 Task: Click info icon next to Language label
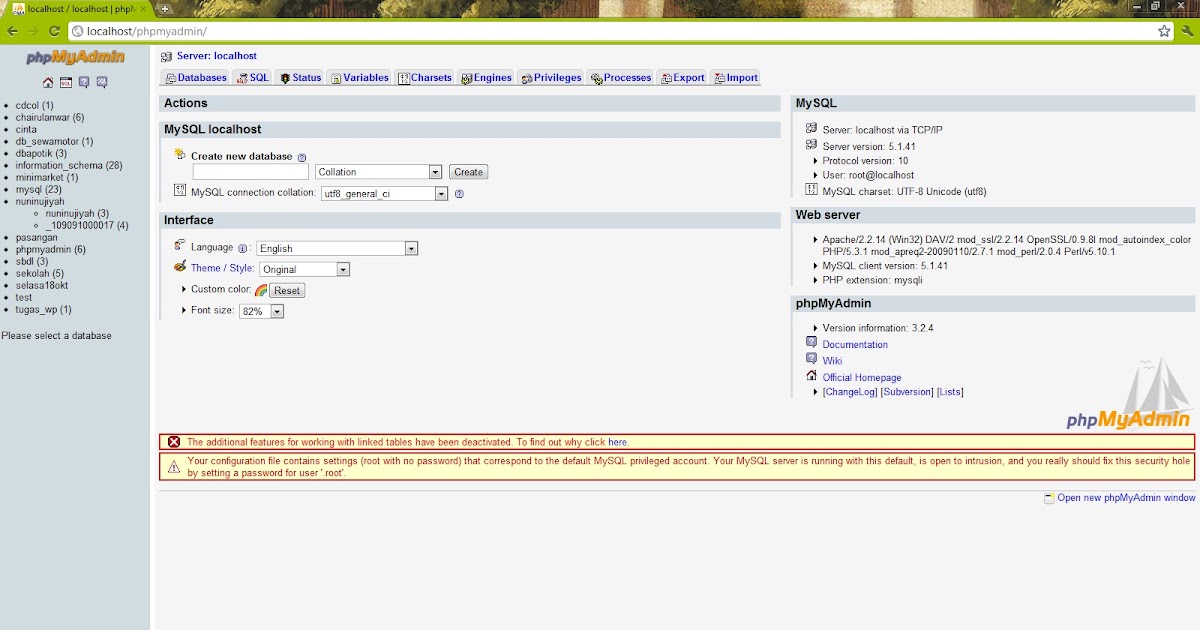(x=243, y=248)
